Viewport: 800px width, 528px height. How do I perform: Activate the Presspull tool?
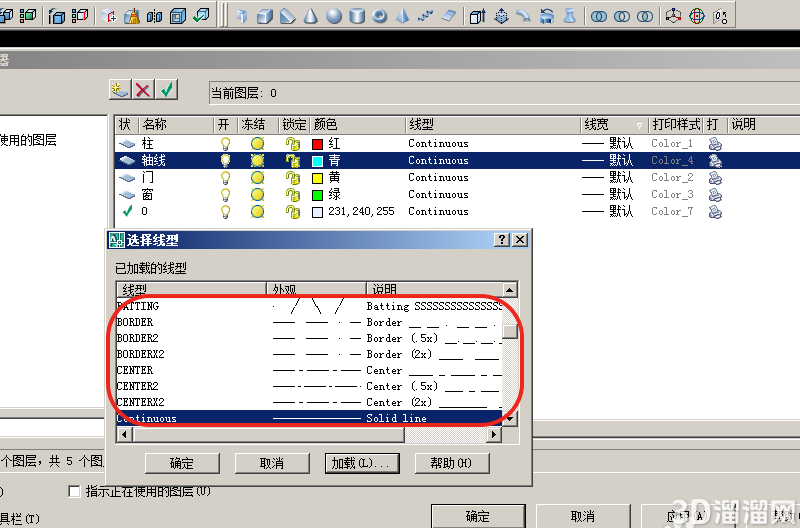coord(502,16)
